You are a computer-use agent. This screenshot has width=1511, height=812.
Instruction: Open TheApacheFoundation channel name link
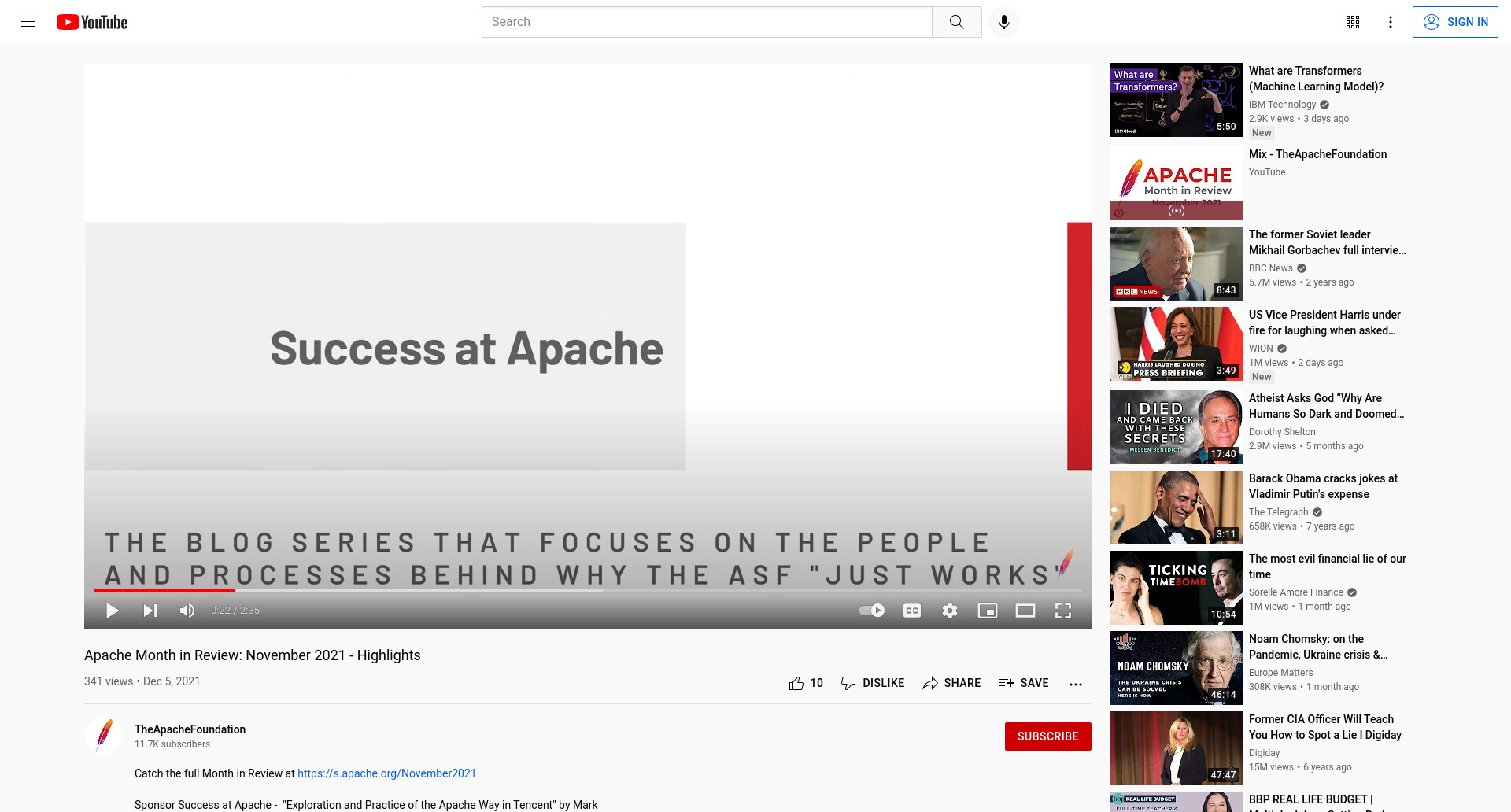(190, 729)
